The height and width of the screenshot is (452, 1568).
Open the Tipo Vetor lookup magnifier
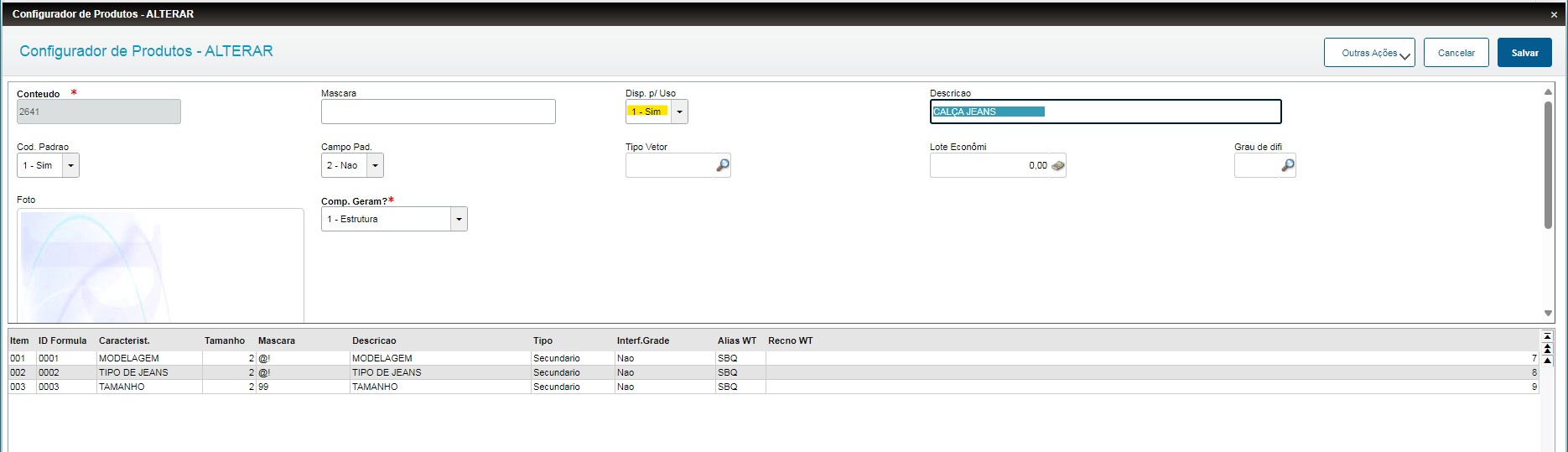click(722, 166)
